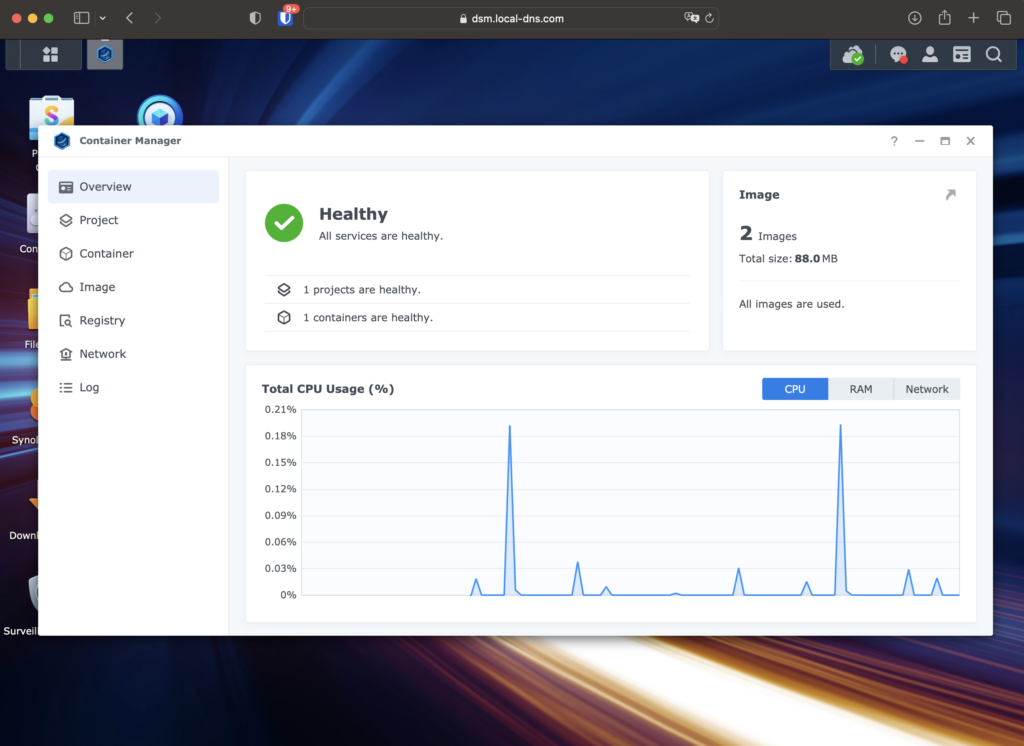Click the '1 projects are healthy' row
1024x746 pixels.
click(x=361, y=290)
